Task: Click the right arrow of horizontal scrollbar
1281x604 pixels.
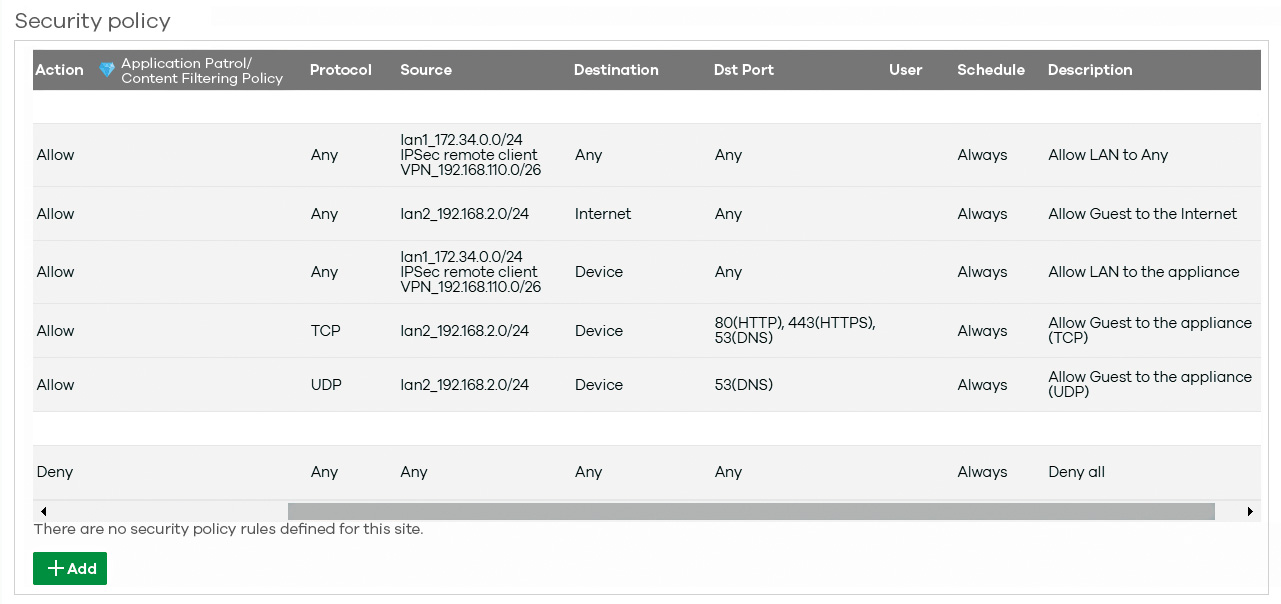Action: click(x=1250, y=511)
